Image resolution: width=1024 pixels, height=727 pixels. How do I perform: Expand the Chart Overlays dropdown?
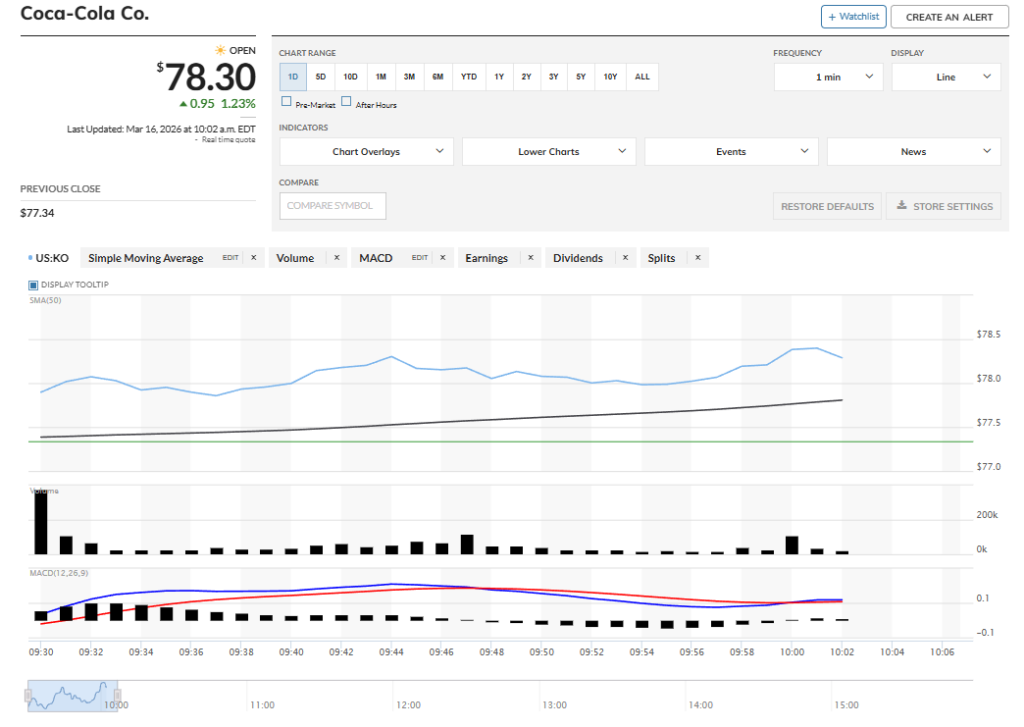pyautogui.click(x=366, y=152)
